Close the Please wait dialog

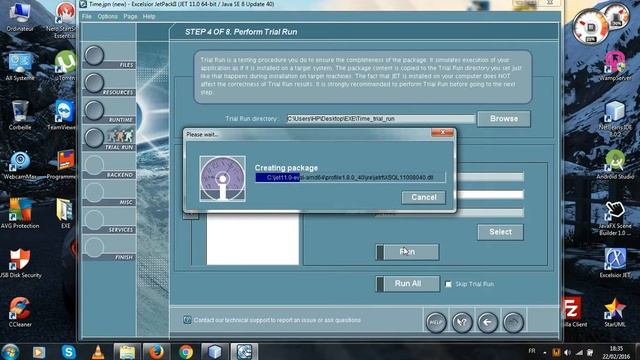pyautogui.click(x=442, y=133)
